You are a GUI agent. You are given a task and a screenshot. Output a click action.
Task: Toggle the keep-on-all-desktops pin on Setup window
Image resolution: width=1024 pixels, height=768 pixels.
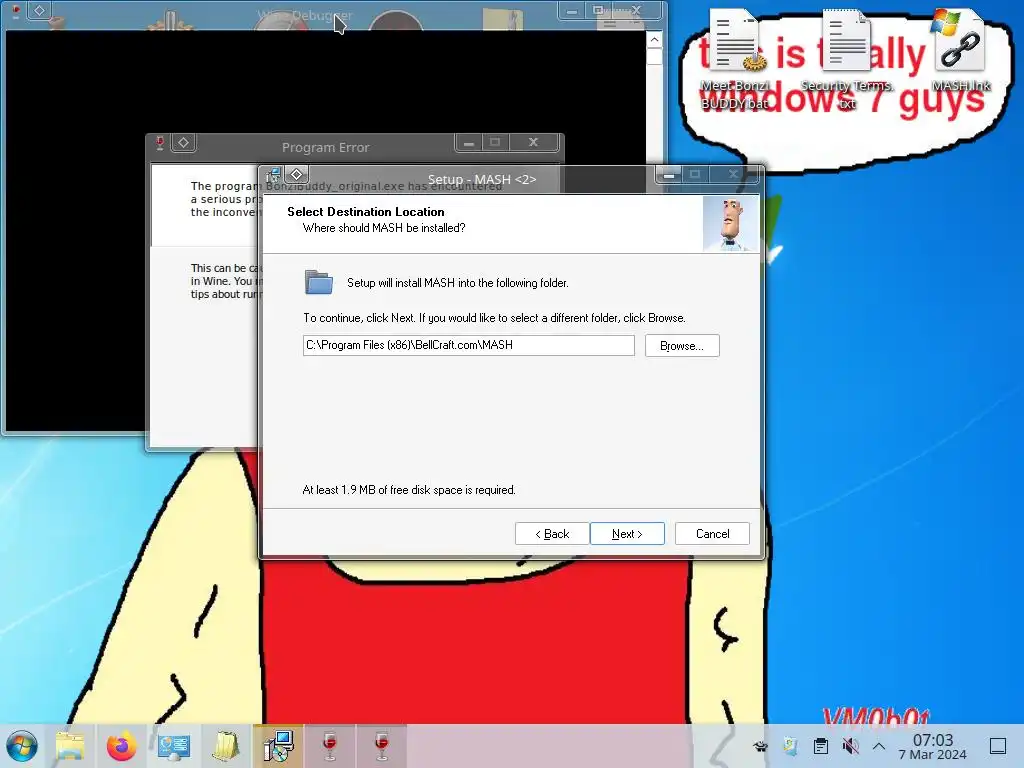(296, 174)
